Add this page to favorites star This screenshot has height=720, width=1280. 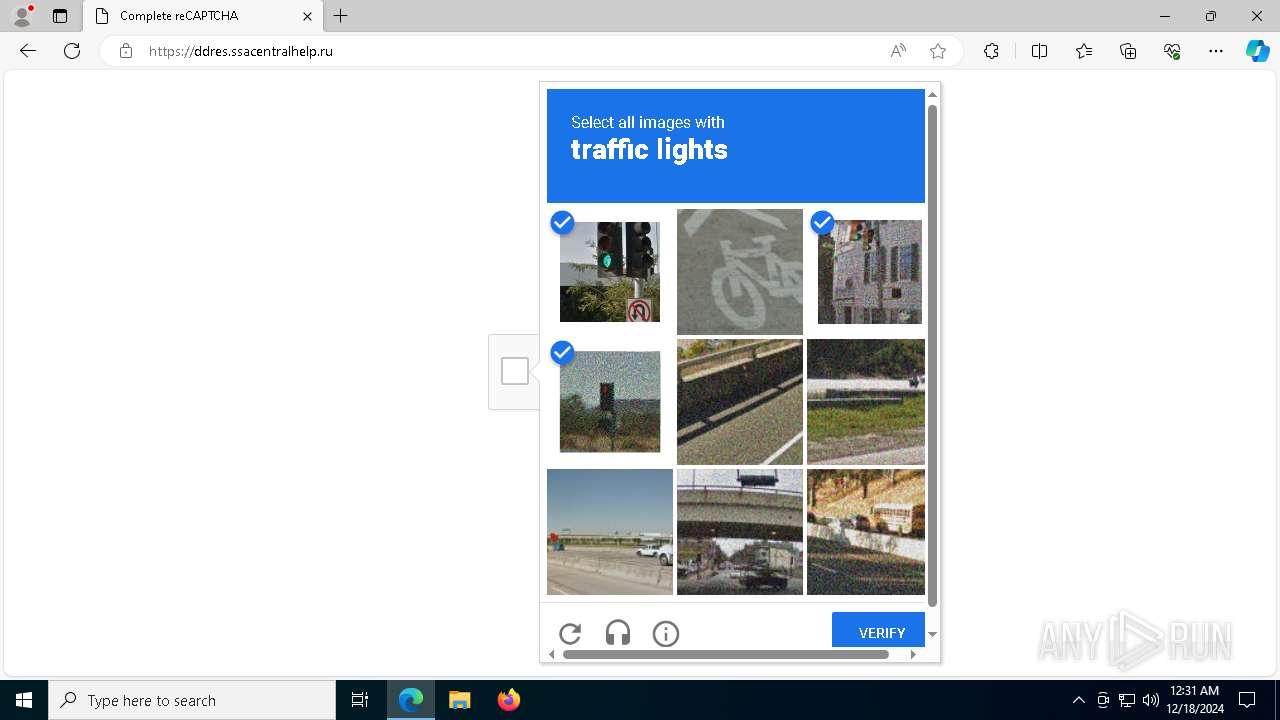[938, 51]
